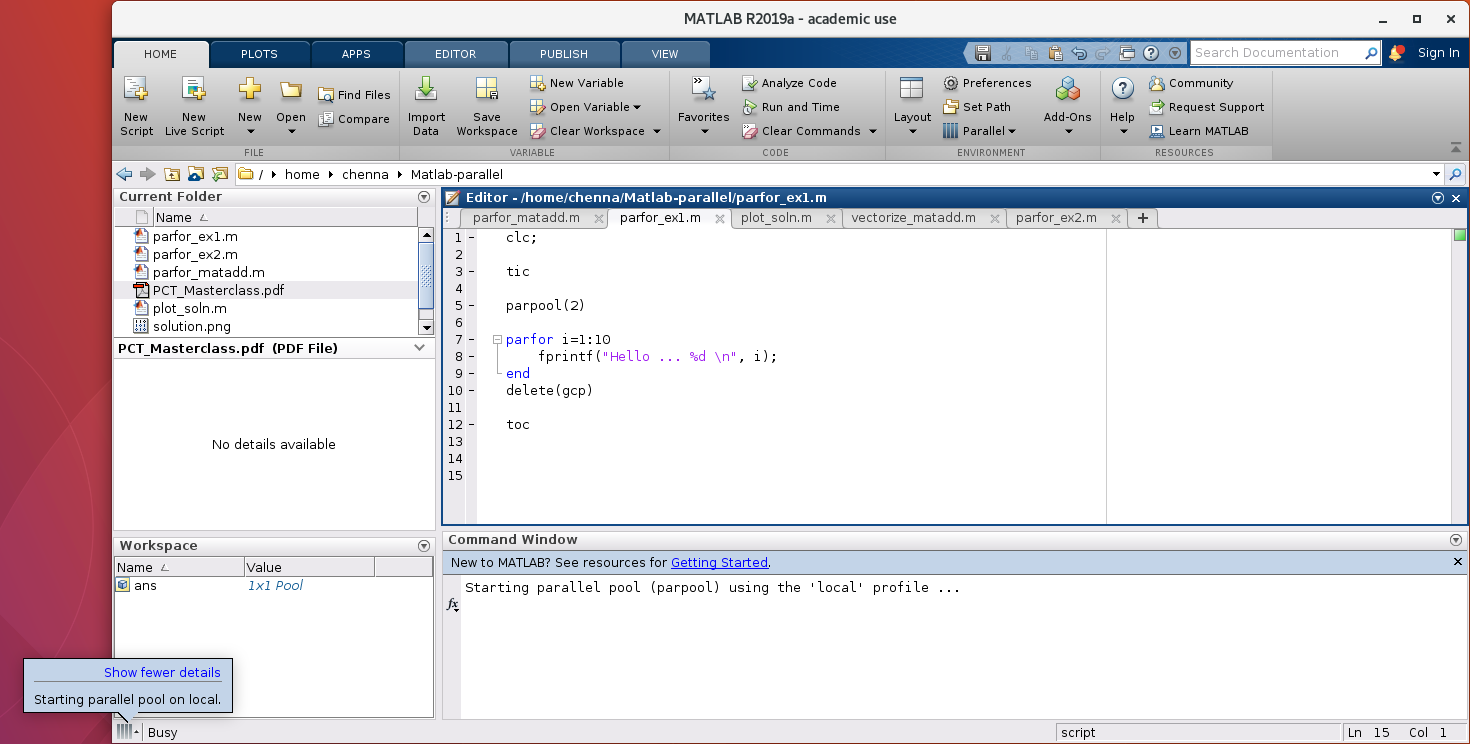Click the Paste icon in quick access toolbar
This screenshot has width=1470, height=744.
[1055, 53]
